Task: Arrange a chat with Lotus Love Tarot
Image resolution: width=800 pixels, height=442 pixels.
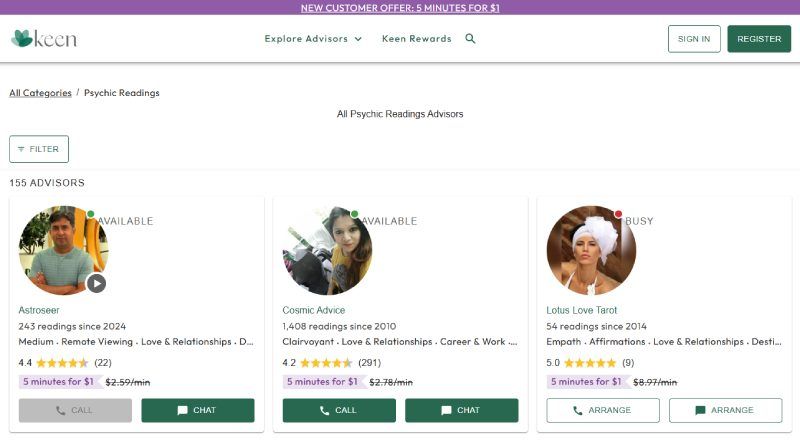Action: 725,410
